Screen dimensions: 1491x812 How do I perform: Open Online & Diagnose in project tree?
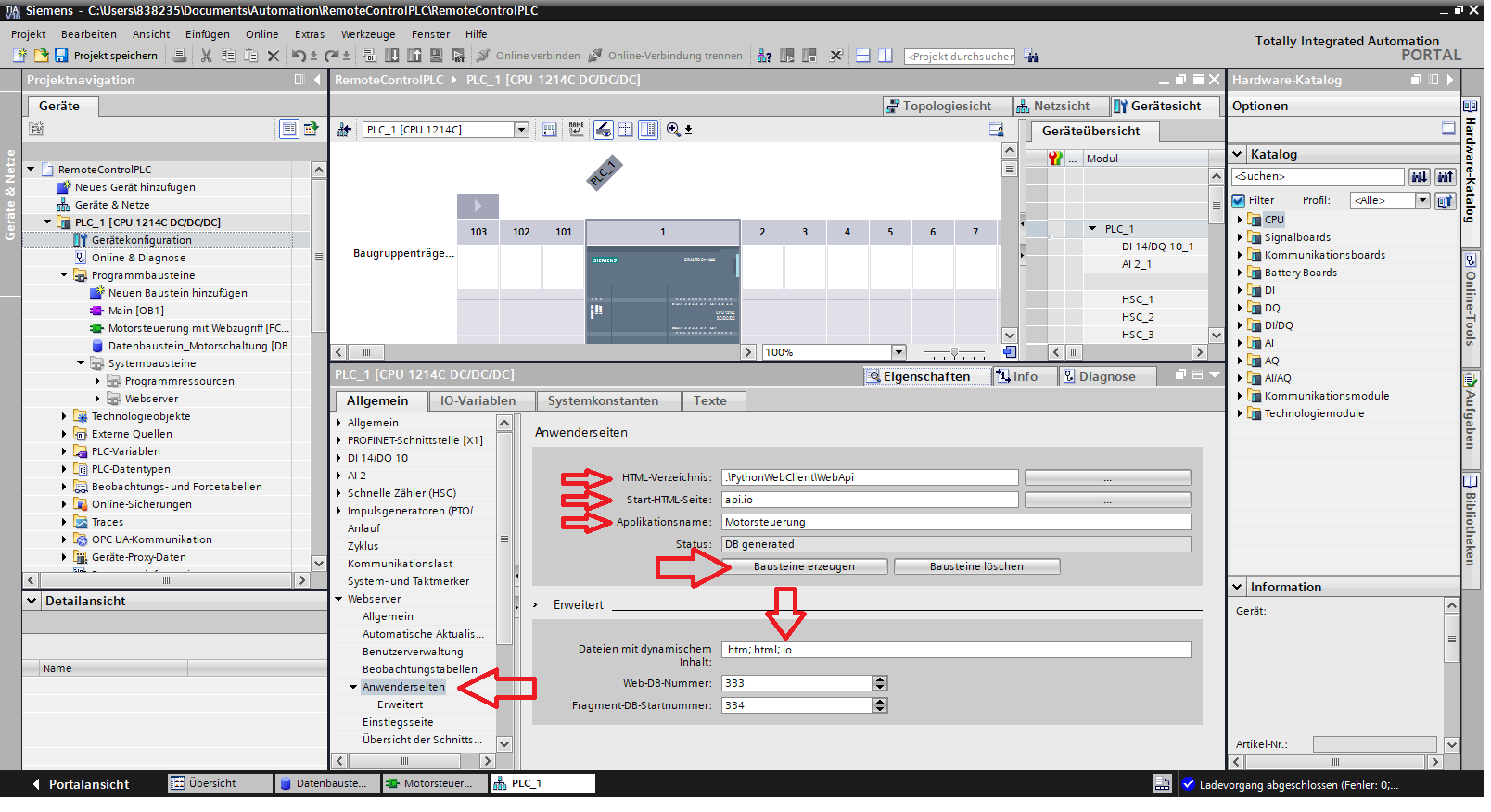pos(138,258)
